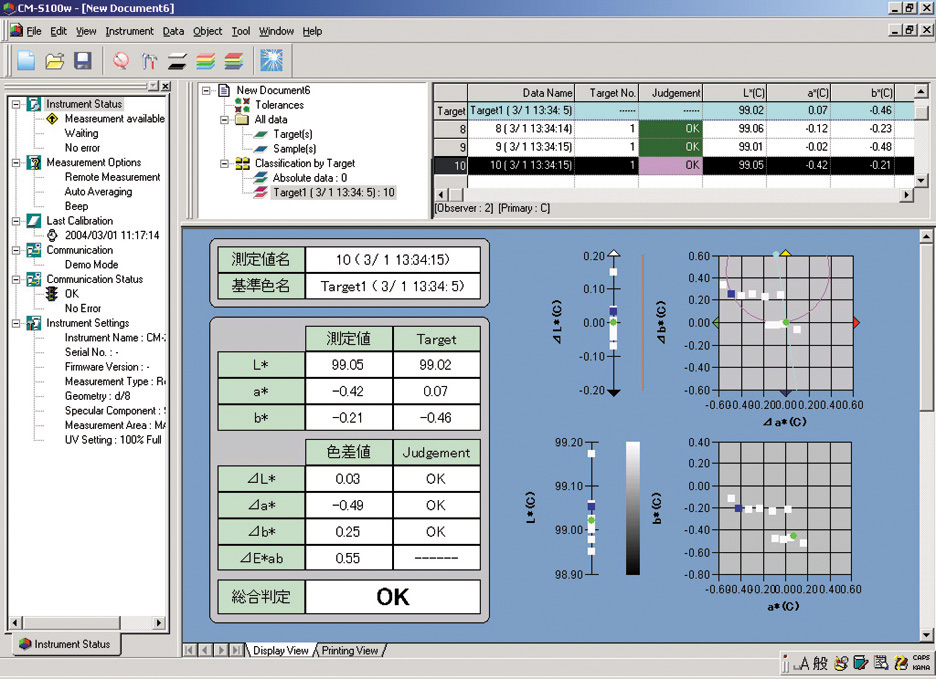Switch to the Printing View tab
The image size is (936, 679).
click(350, 650)
